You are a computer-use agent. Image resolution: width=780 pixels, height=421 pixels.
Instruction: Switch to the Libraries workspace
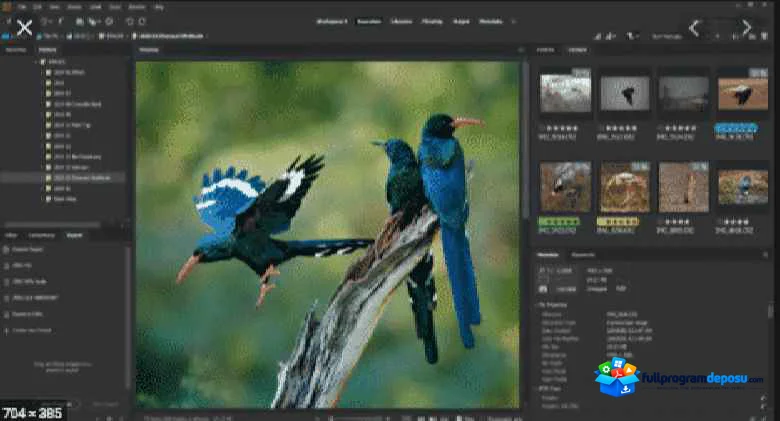click(x=401, y=21)
